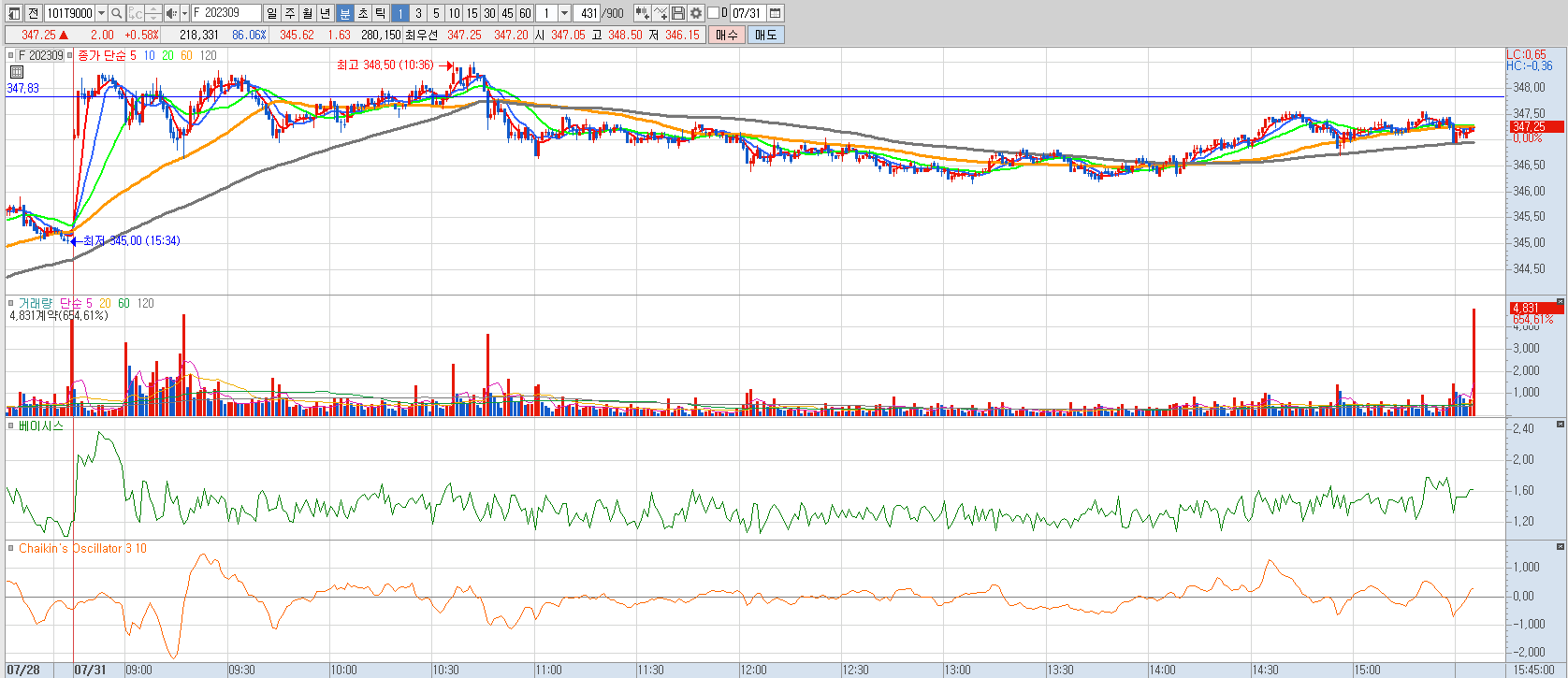
Task: Open the 101T9000 symbol code dropdown
Action: pyautogui.click(x=101, y=13)
